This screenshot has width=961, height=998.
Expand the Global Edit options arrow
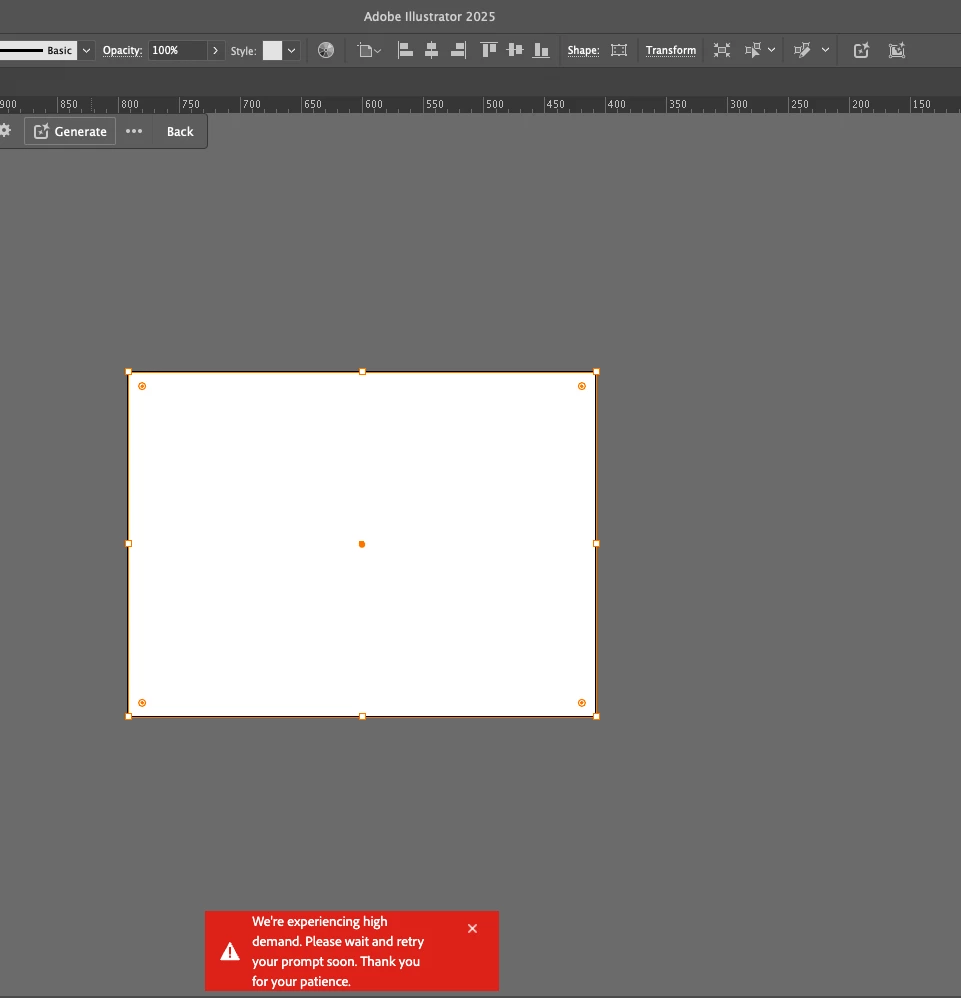tap(825, 50)
